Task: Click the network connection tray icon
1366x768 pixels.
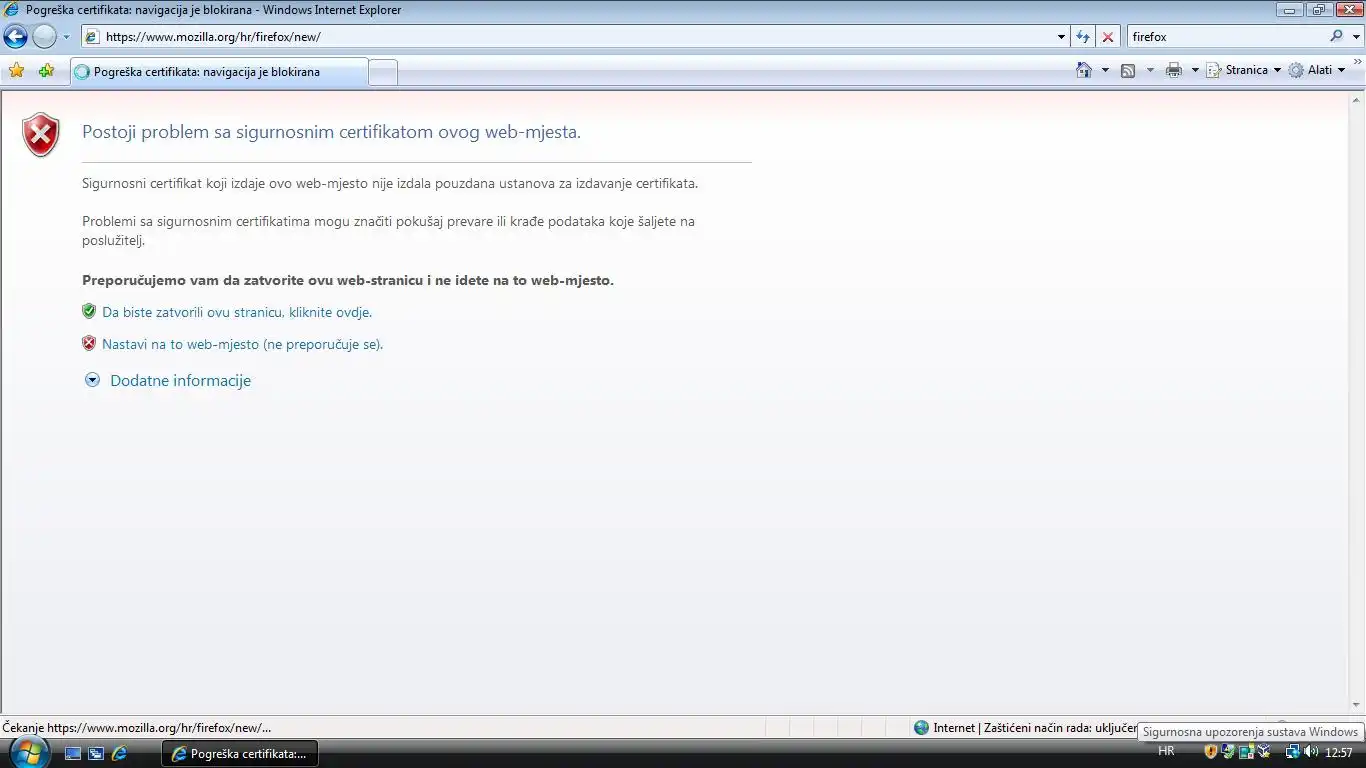Action: 1293,751
